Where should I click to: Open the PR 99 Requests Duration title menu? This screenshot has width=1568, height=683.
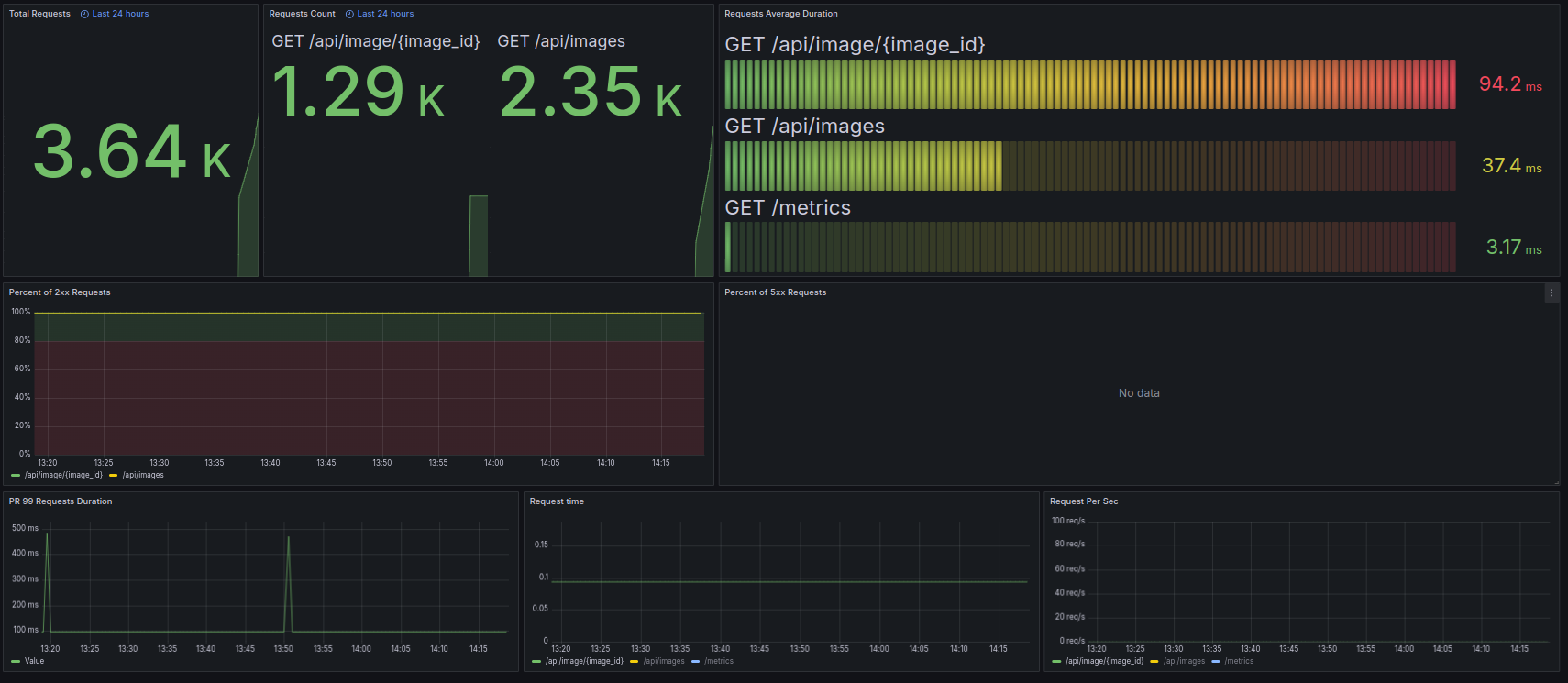pos(61,501)
